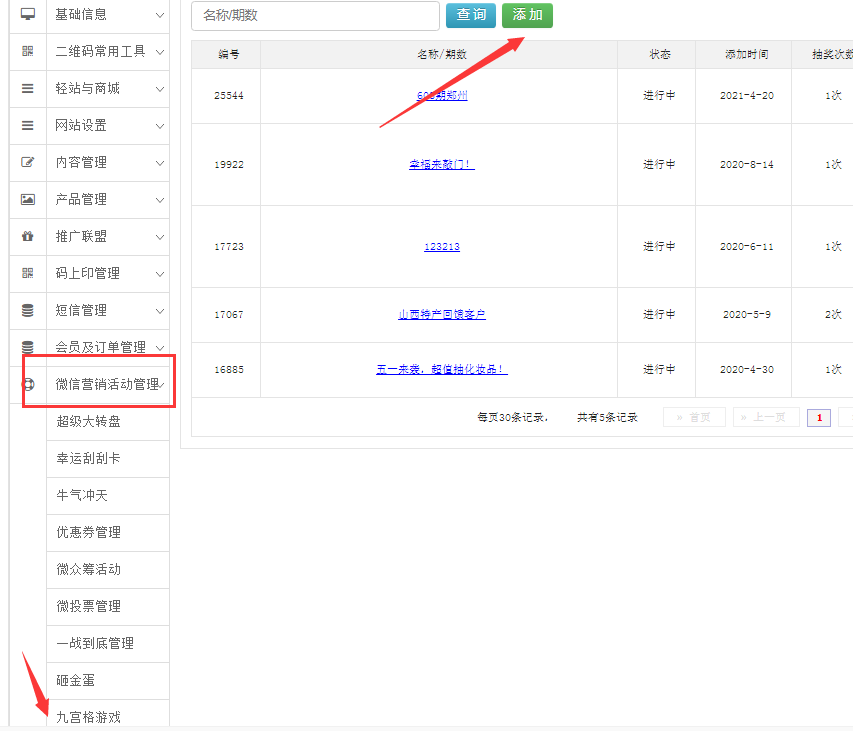Click the monitor icon beside 基础信息
Screen dimensions: 853x731
(28, 15)
